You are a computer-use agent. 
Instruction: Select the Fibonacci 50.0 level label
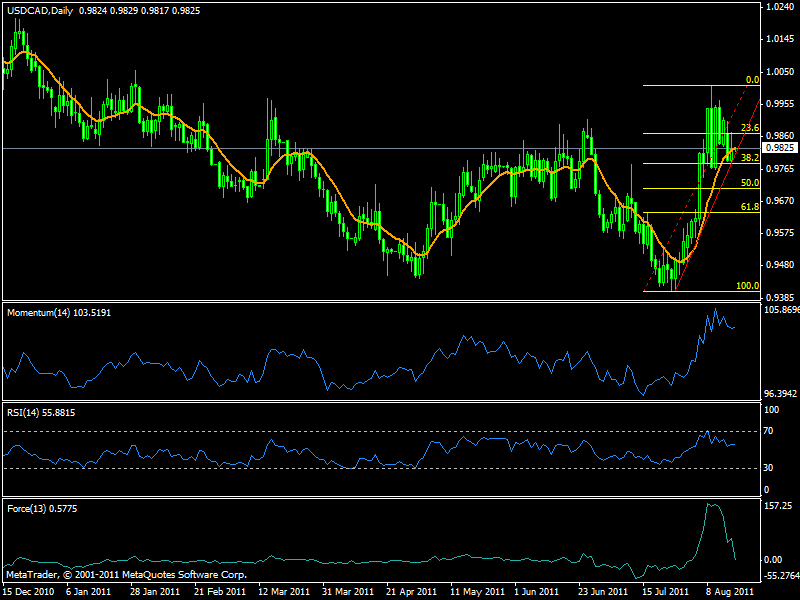click(x=750, y=183)
